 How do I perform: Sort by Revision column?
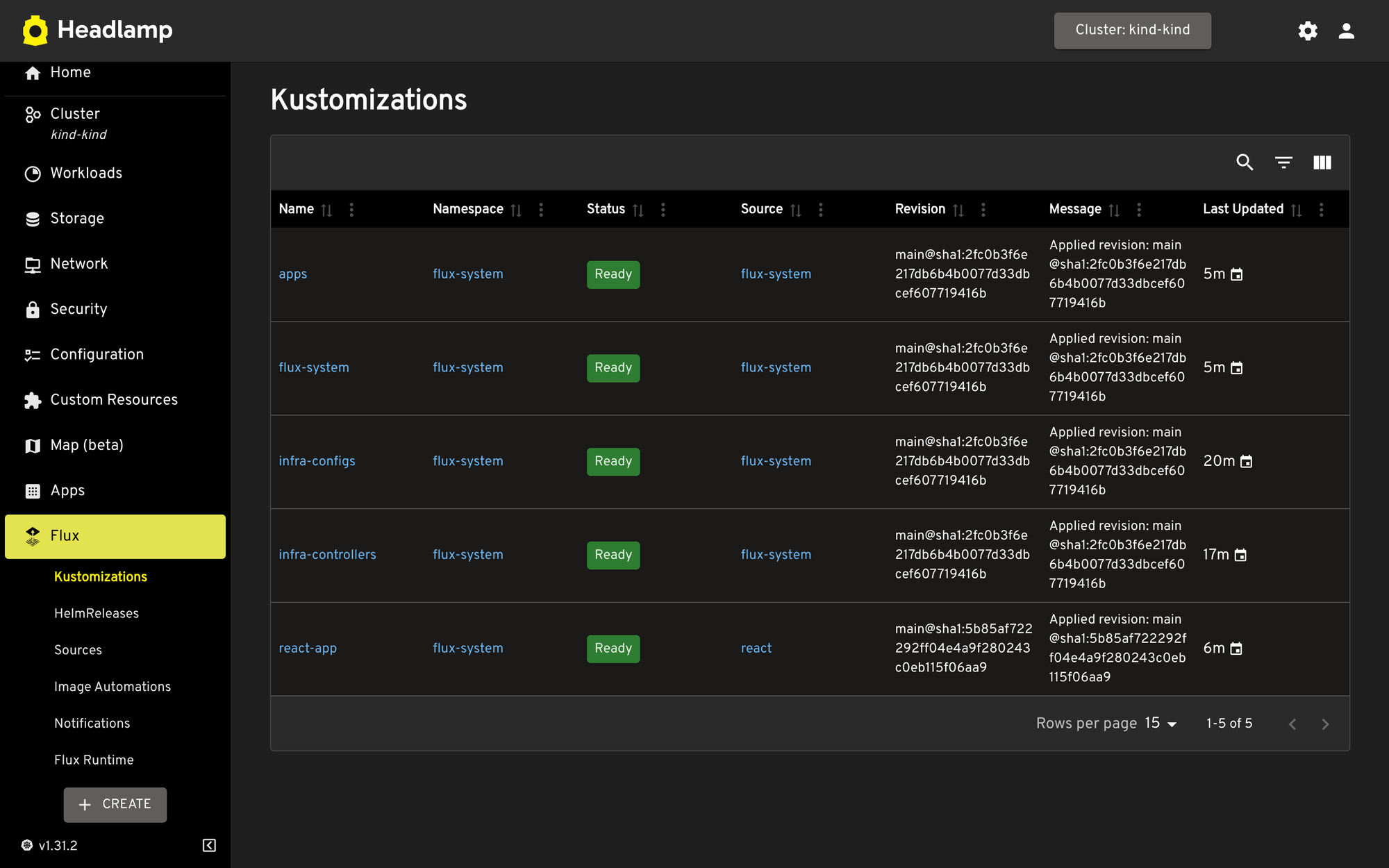958,210
